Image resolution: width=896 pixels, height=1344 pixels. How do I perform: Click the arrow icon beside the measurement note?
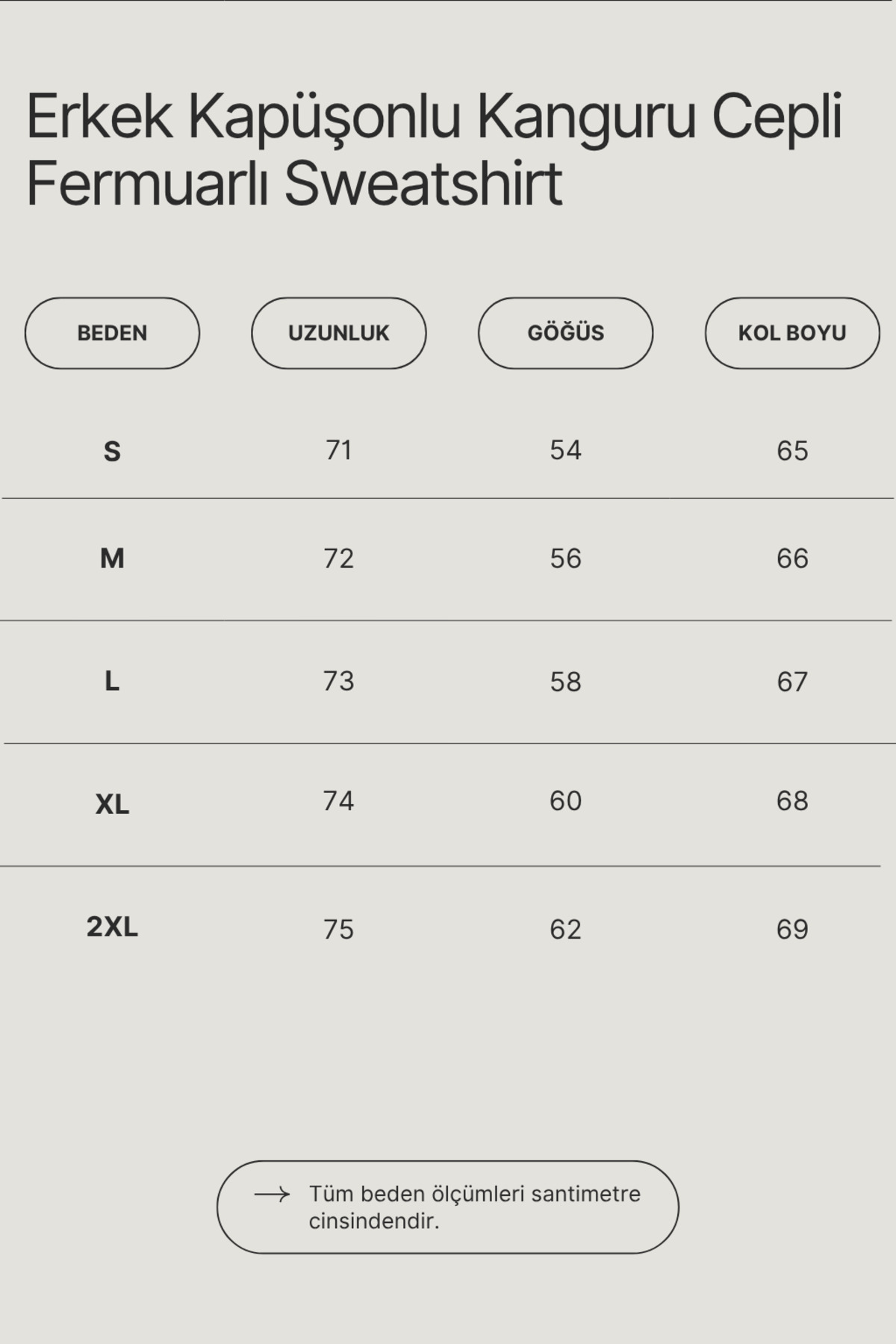272,1195
